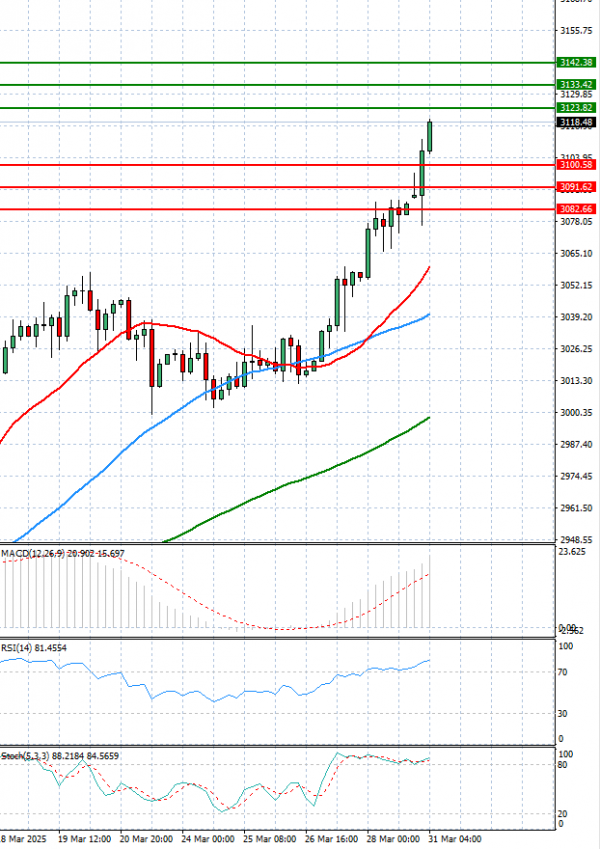
Task: Click the 3013.30 price axis value
Action: [x=576, y=381]
